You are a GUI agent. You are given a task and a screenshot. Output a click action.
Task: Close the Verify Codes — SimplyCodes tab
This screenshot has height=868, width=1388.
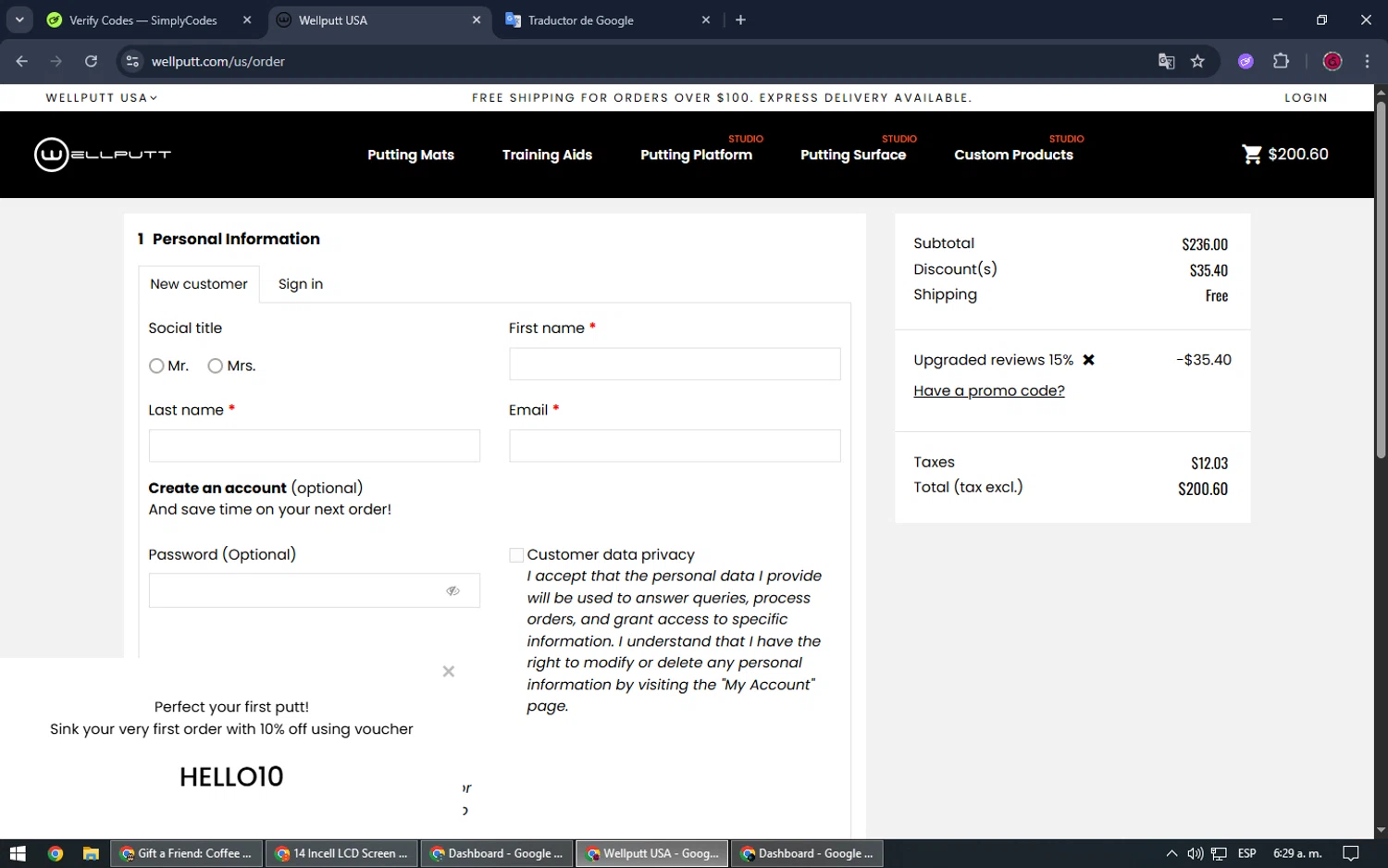pos(247,19)
